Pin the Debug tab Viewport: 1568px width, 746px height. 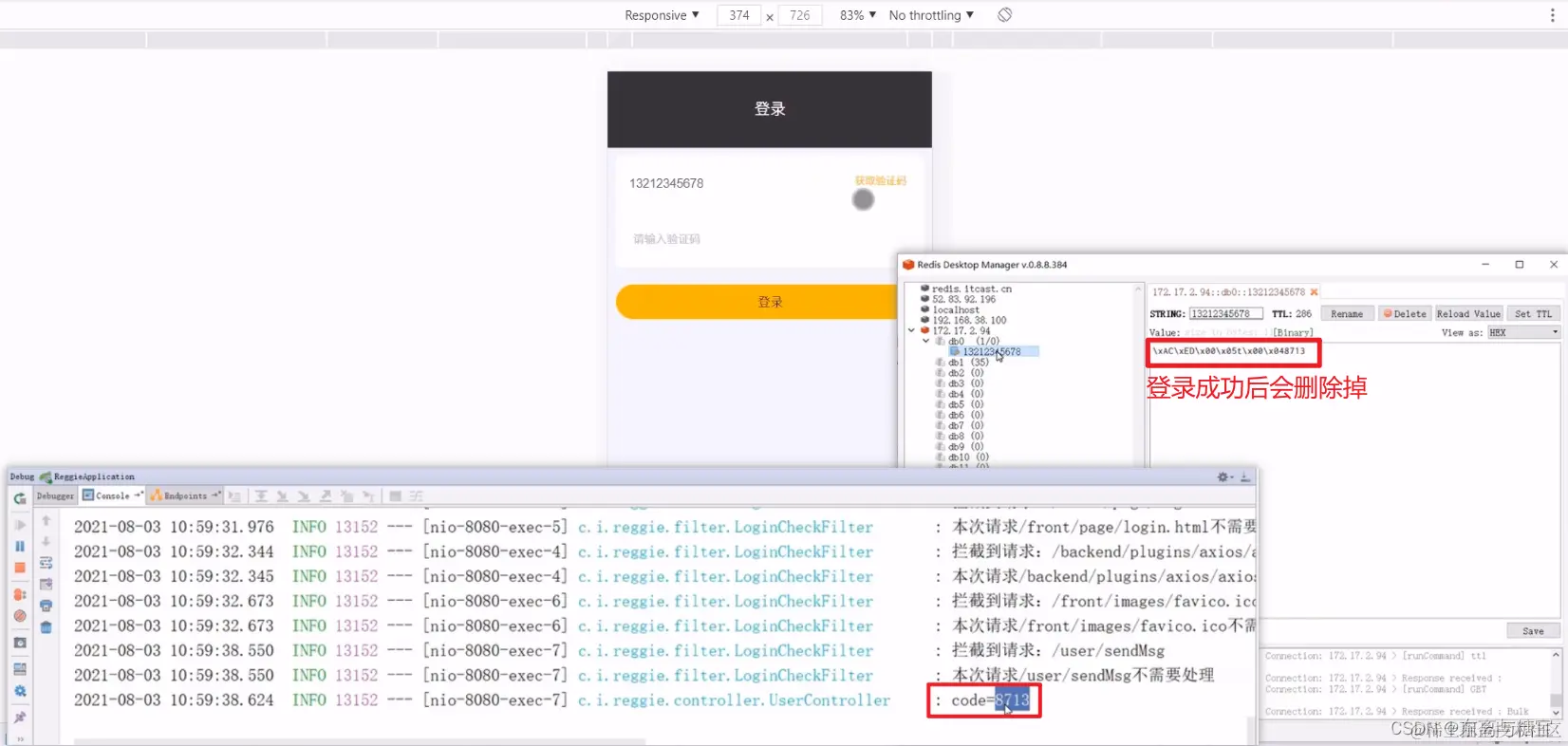[x=19, y=718]
